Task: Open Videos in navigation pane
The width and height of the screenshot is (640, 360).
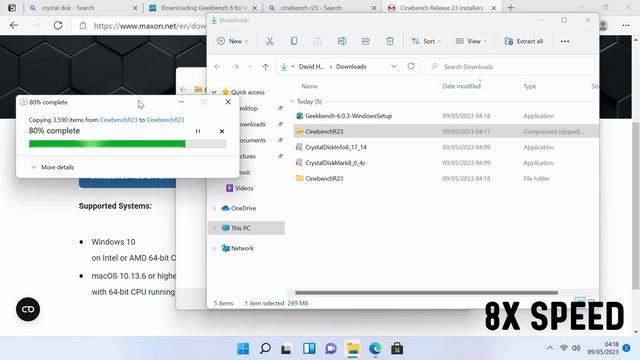Action: (x=244, y=188)
